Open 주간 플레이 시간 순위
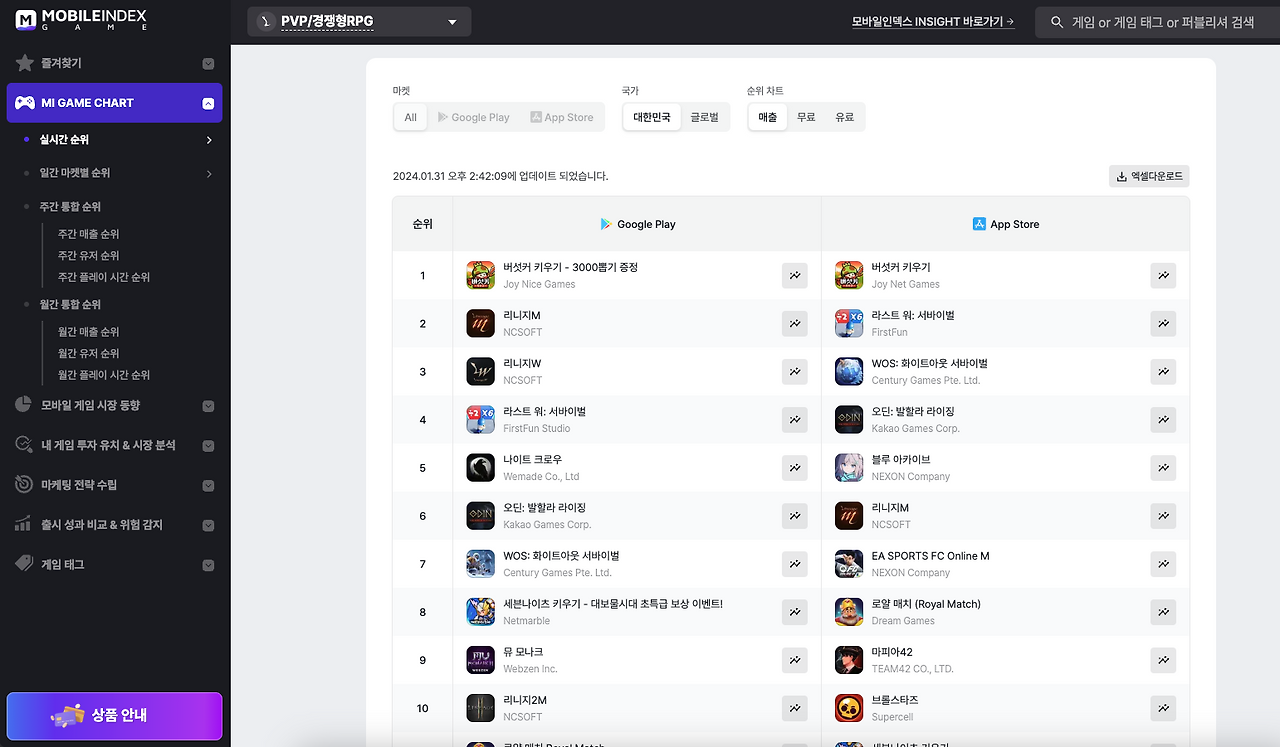Image resolution: width=1280 pixels, height=747 pixels. pos(104,277)
